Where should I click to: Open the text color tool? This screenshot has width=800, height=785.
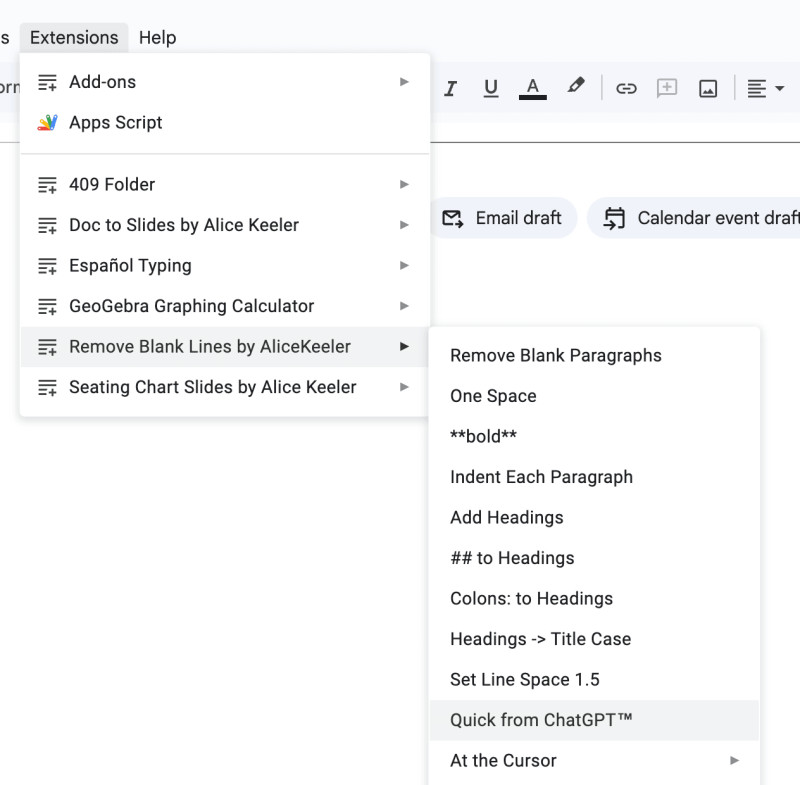tap(533, 89)
